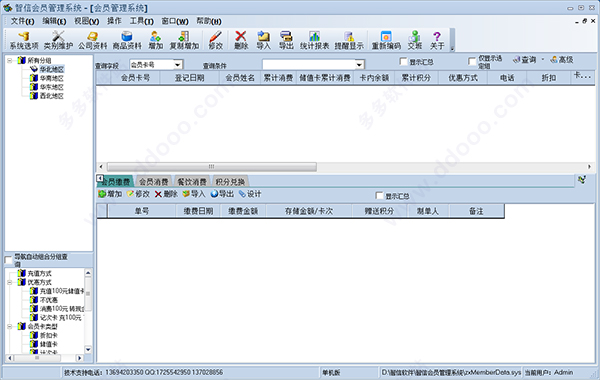Screen dimensions: 600x380
Task: Open the dropdown arrow next to 查询
Action: pos(543,60)
